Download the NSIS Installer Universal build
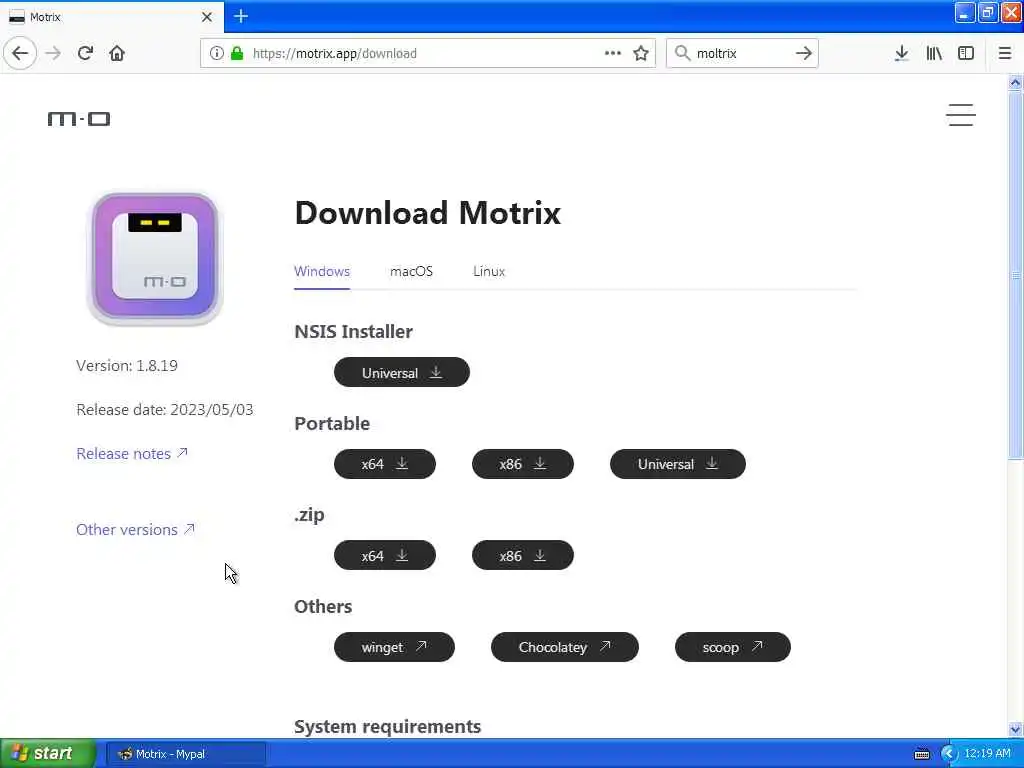The image size is (1024, 768). click(402, 372)
